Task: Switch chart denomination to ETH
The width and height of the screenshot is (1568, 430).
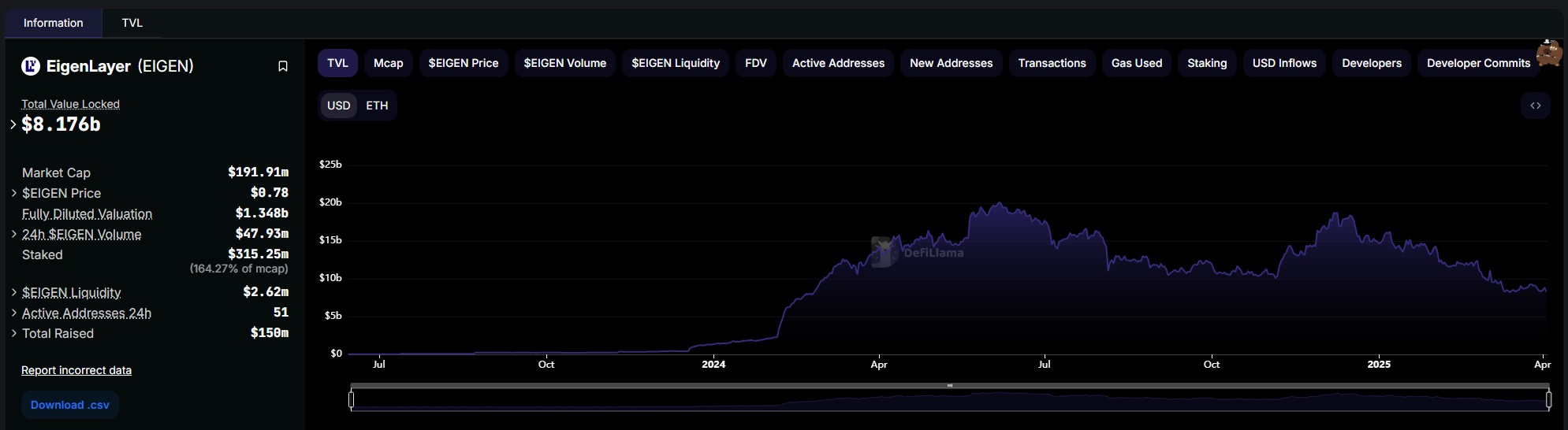Action: click(377, 106)
